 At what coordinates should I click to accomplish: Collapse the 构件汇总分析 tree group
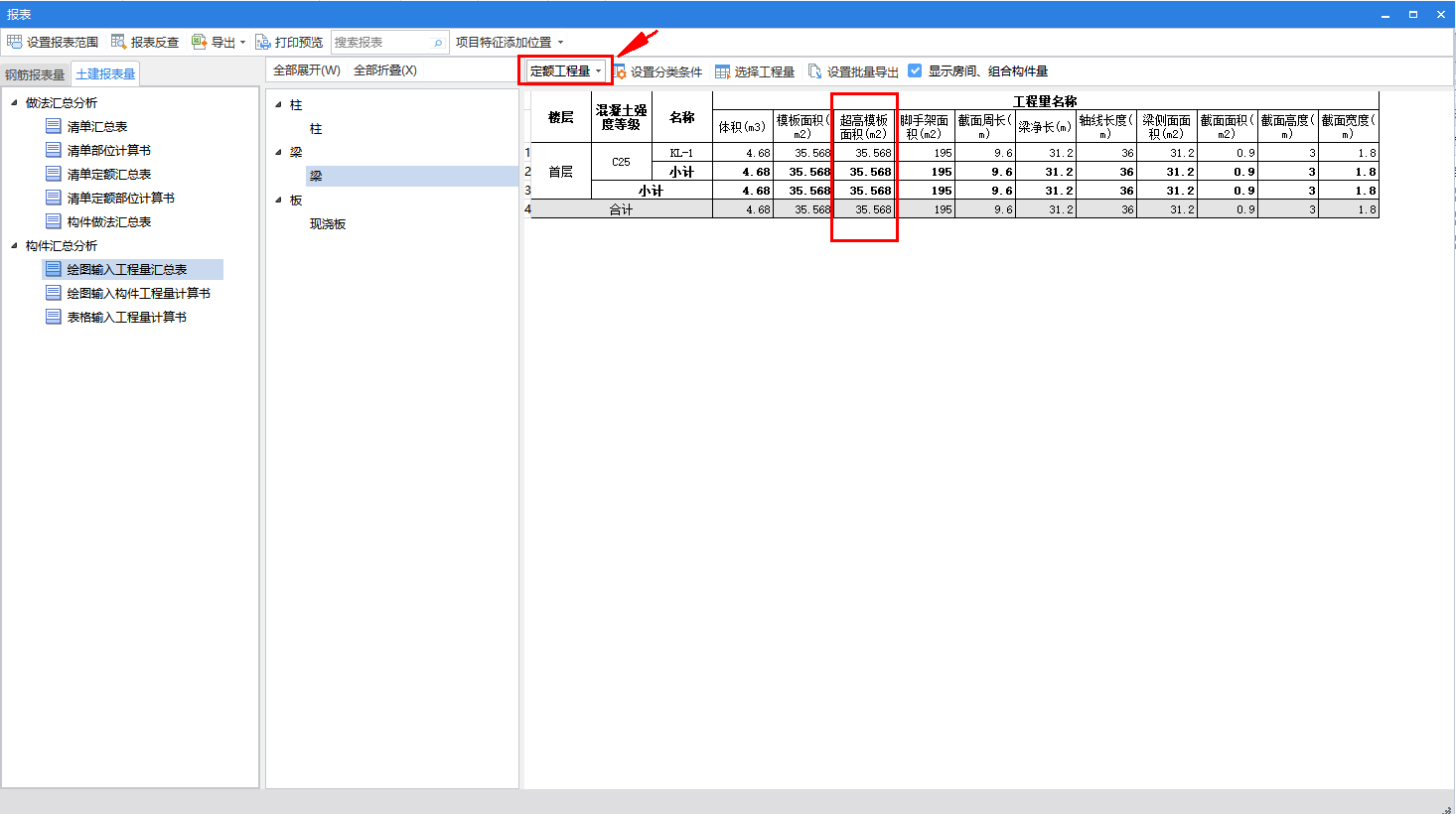14,245
